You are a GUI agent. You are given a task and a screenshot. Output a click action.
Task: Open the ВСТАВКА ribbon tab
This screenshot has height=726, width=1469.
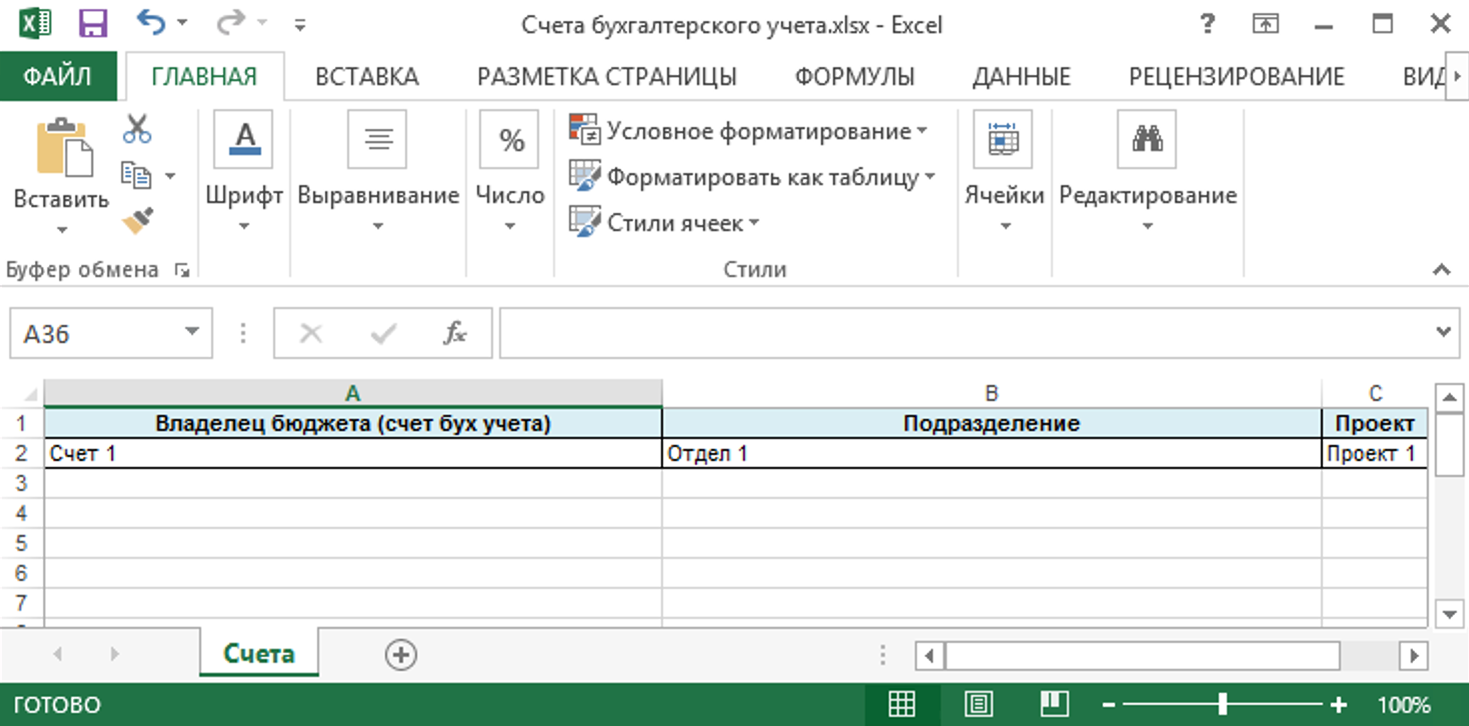[x=367, y=77]
